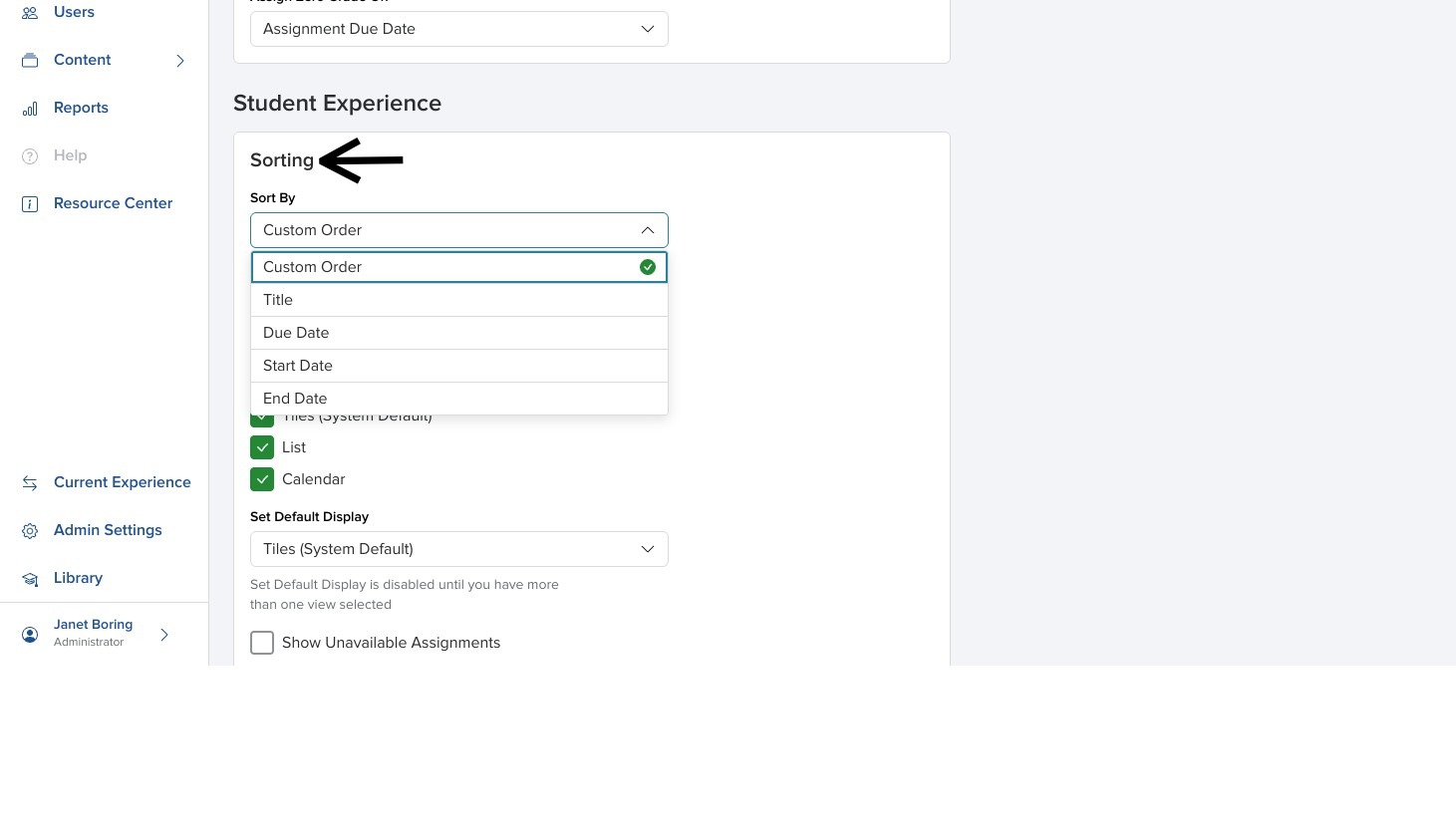
Task: Click the Janet Boring profile avatar icon
Action: (30, 635)
